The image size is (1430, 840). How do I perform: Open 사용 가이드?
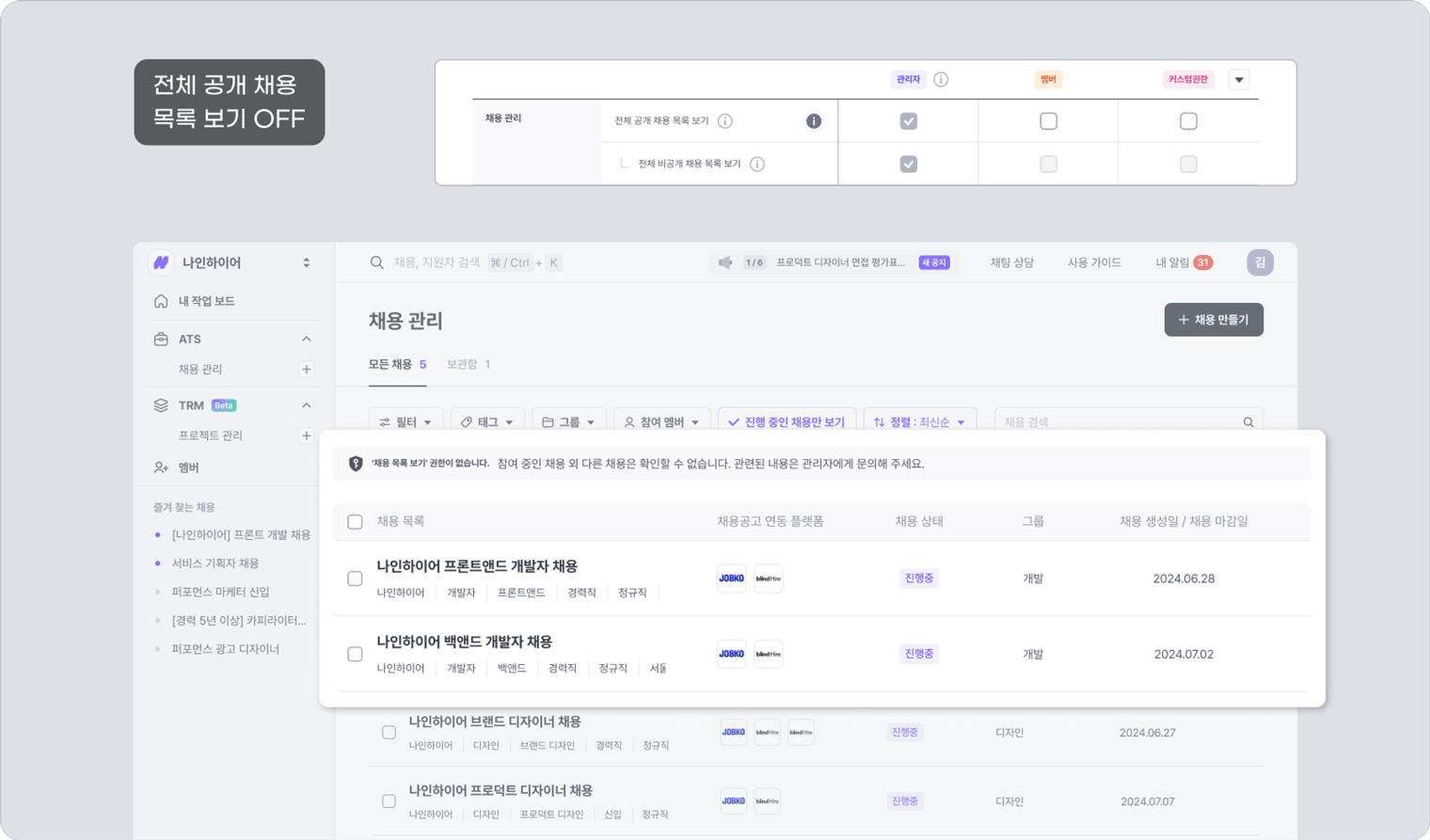(1094, 262)
